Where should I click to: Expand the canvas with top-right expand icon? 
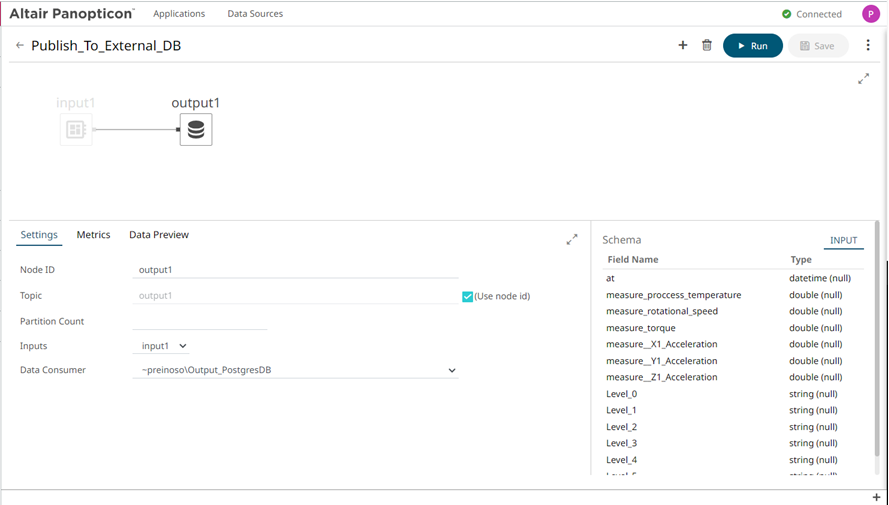[x=864, y=79]
